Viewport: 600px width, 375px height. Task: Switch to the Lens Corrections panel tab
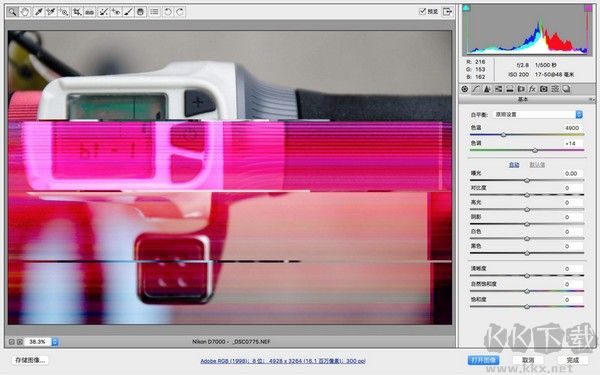[521, 89]
